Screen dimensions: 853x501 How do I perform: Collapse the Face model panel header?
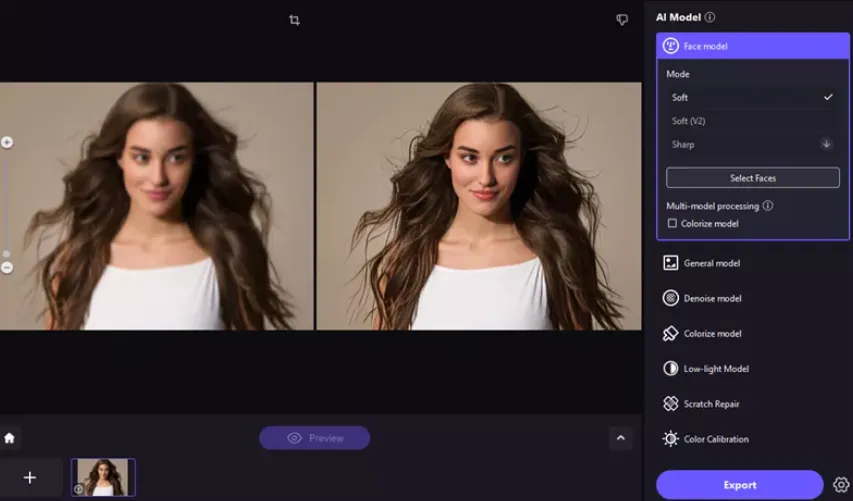752,46
